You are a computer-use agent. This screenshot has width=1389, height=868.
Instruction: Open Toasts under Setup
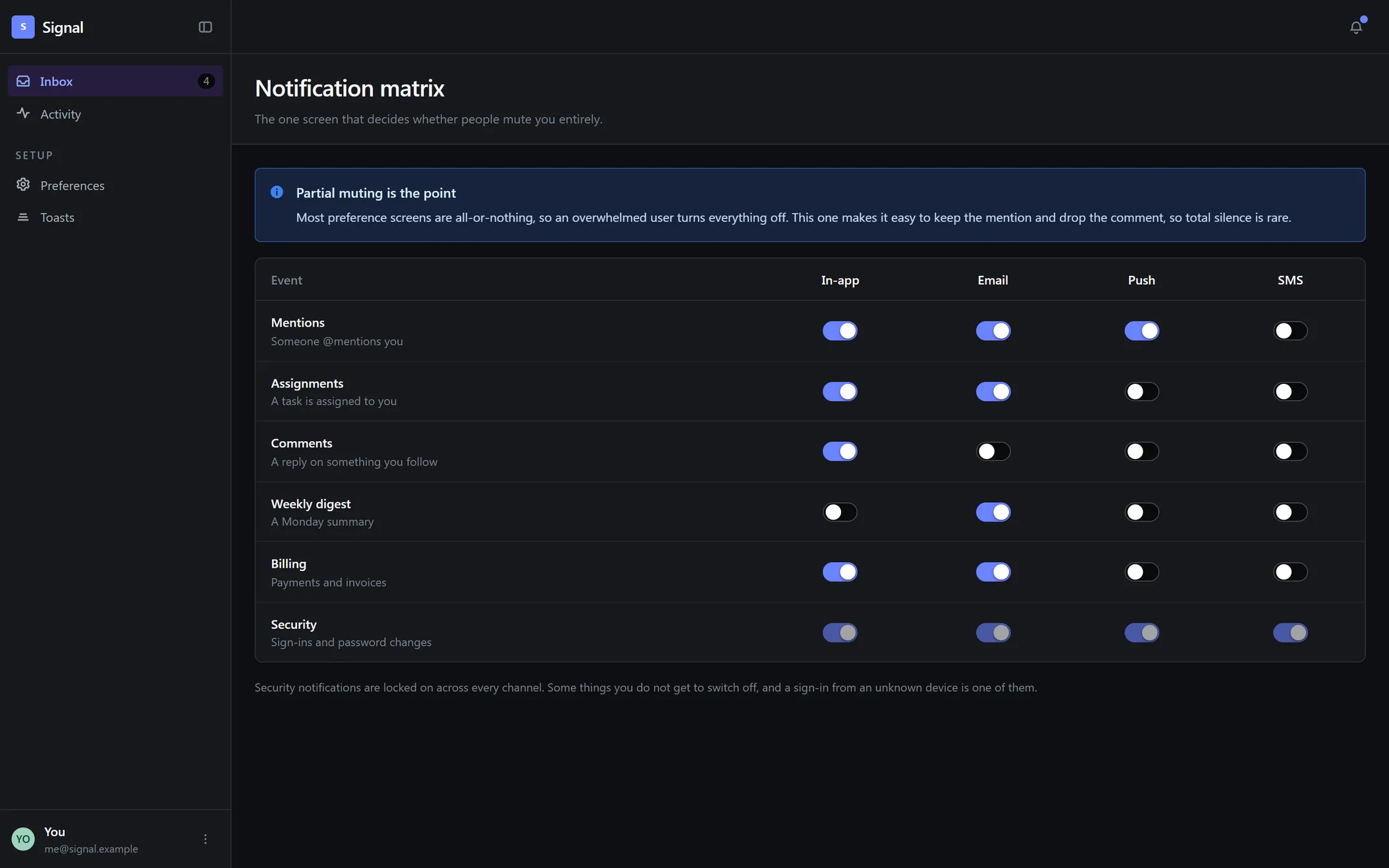[x=115, y=217]
